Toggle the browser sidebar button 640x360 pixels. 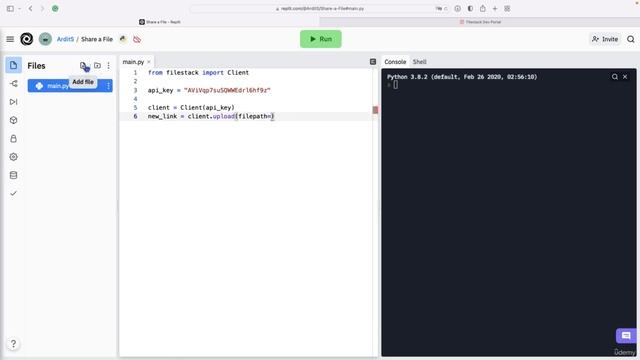tap(10, 8)
